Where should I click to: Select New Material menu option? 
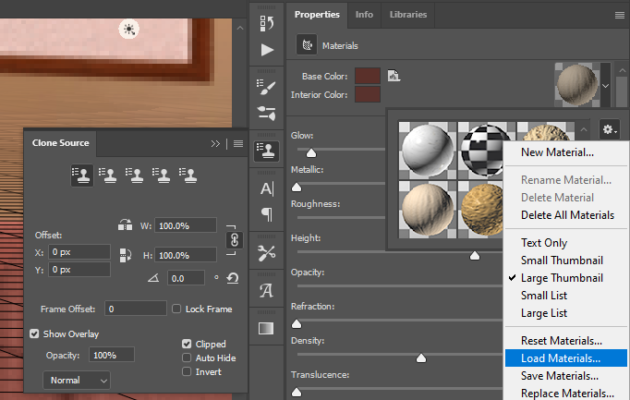557,152
